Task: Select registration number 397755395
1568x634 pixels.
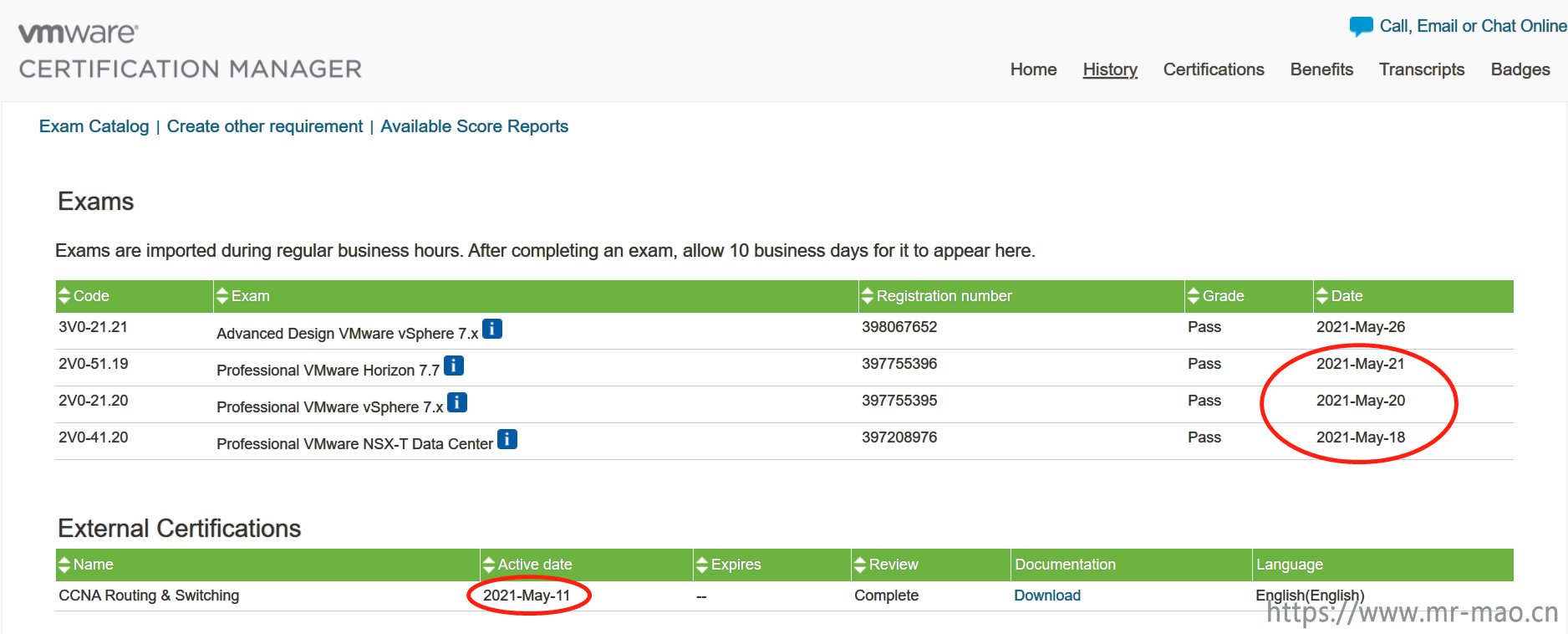Action: coord(899,401)
